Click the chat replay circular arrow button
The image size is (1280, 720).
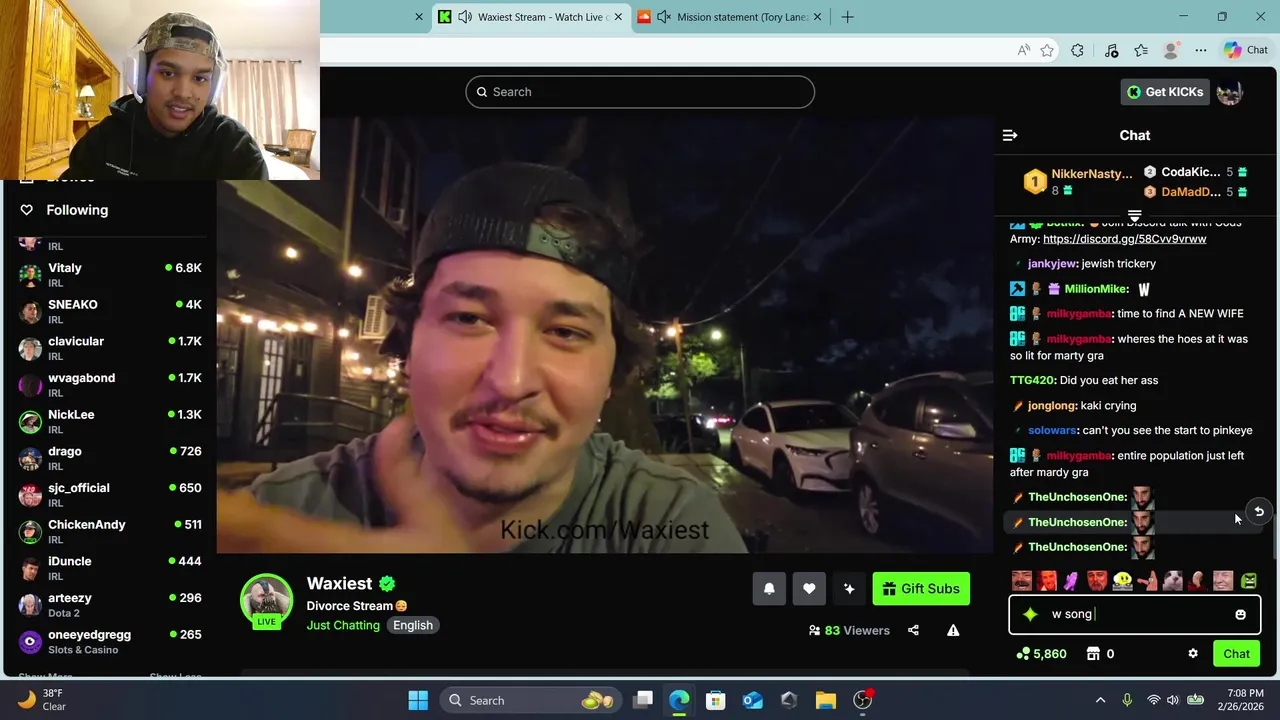[1259, 512]
